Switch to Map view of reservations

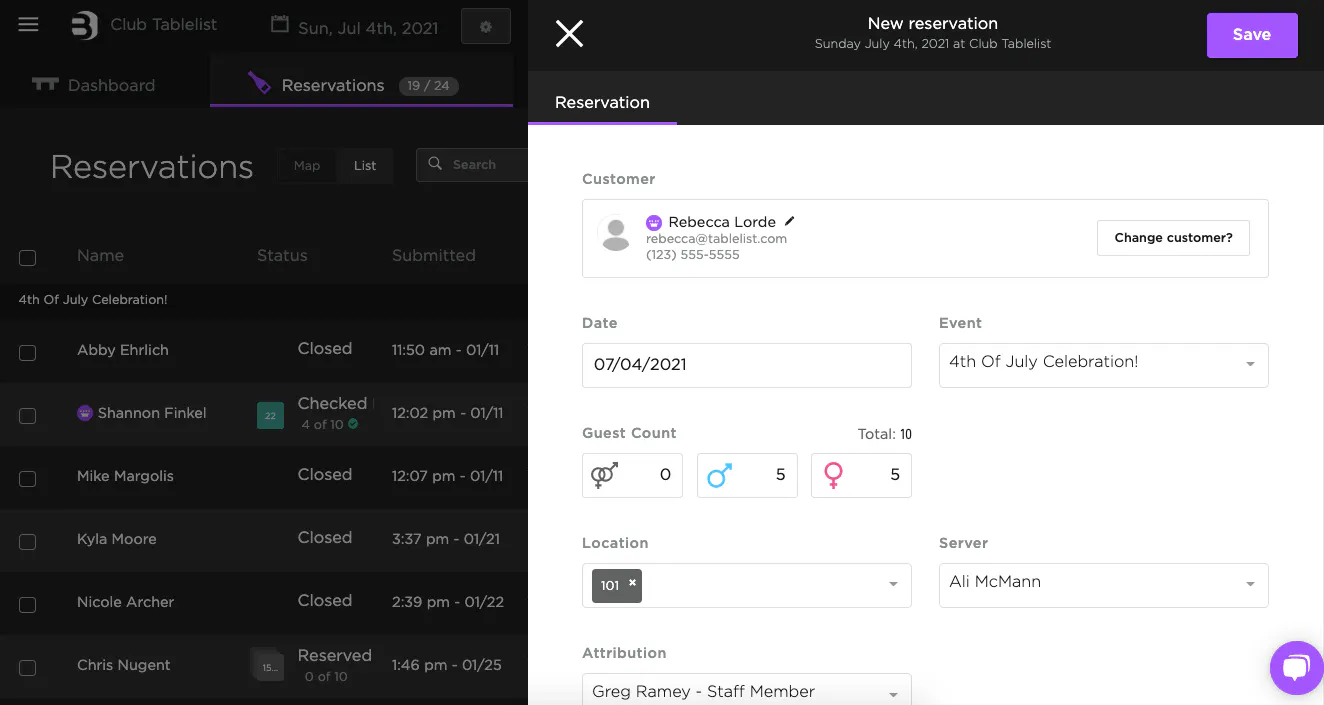pyautogui.click(x=307, y=165)
